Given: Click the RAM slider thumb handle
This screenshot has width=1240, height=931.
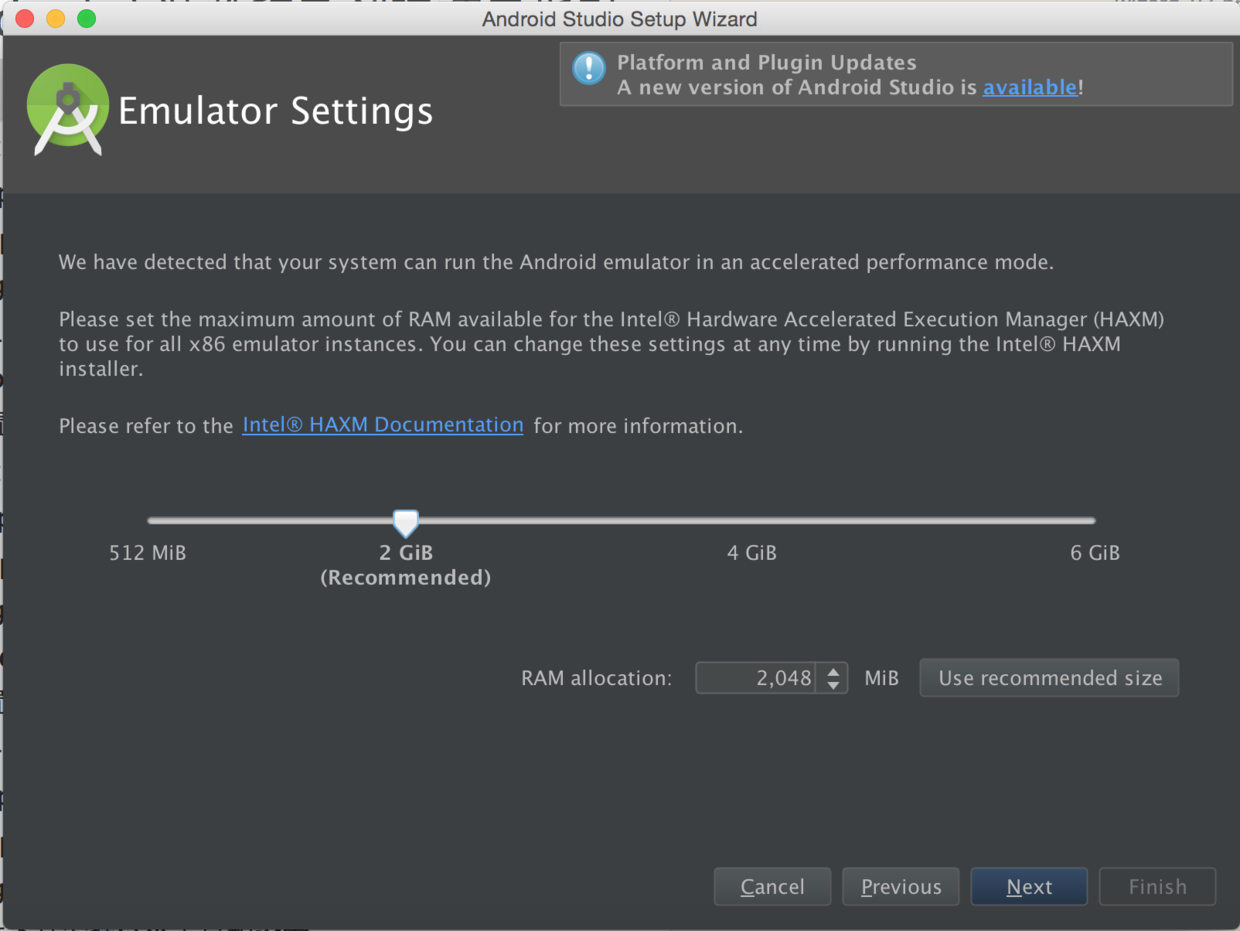Looking at the screenshot, I should point(405,522).
